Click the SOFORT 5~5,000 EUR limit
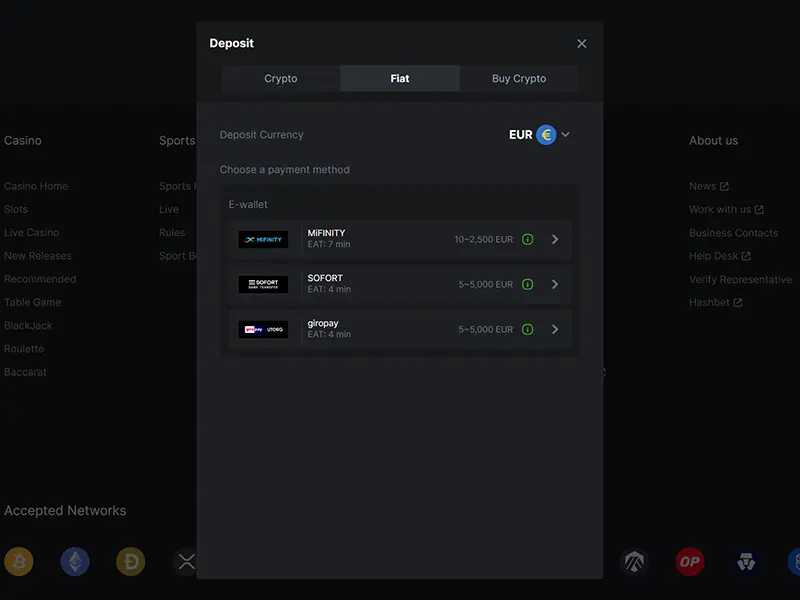800x600 pixels. tap(486, 284)
